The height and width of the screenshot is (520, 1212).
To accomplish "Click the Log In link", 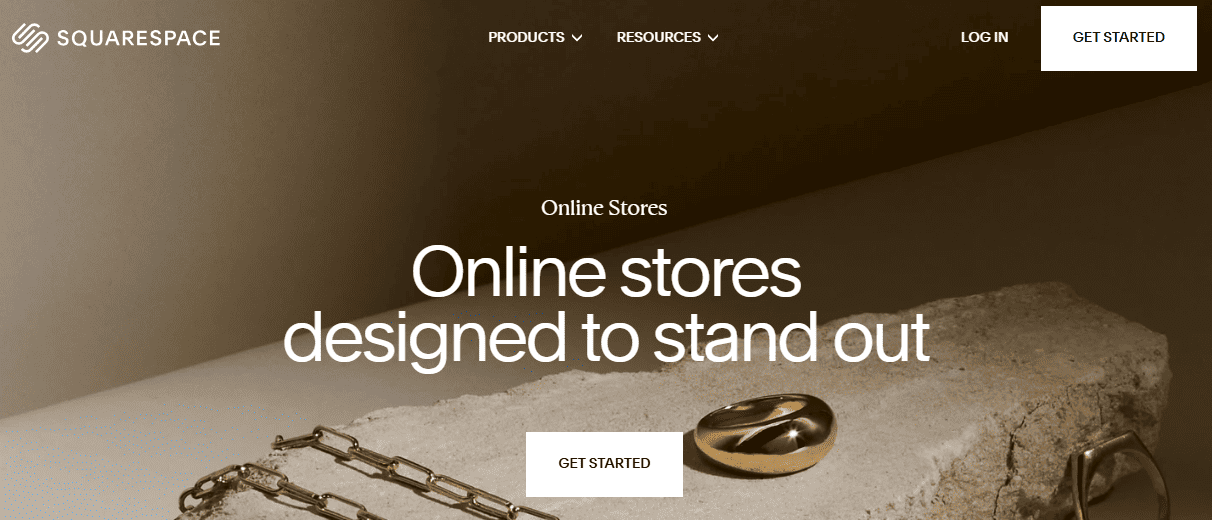I will click(984, 37).
